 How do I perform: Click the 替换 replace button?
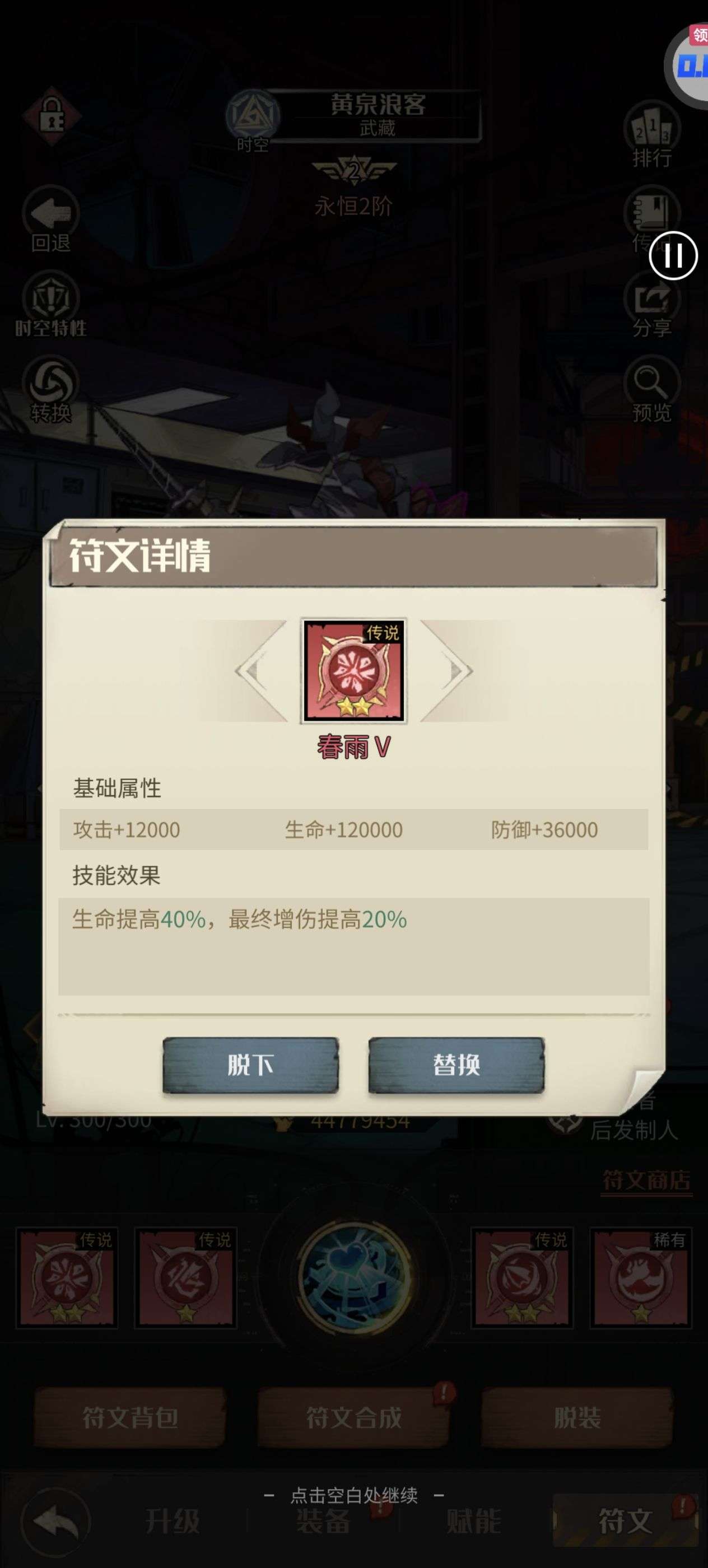(457, 1065)
